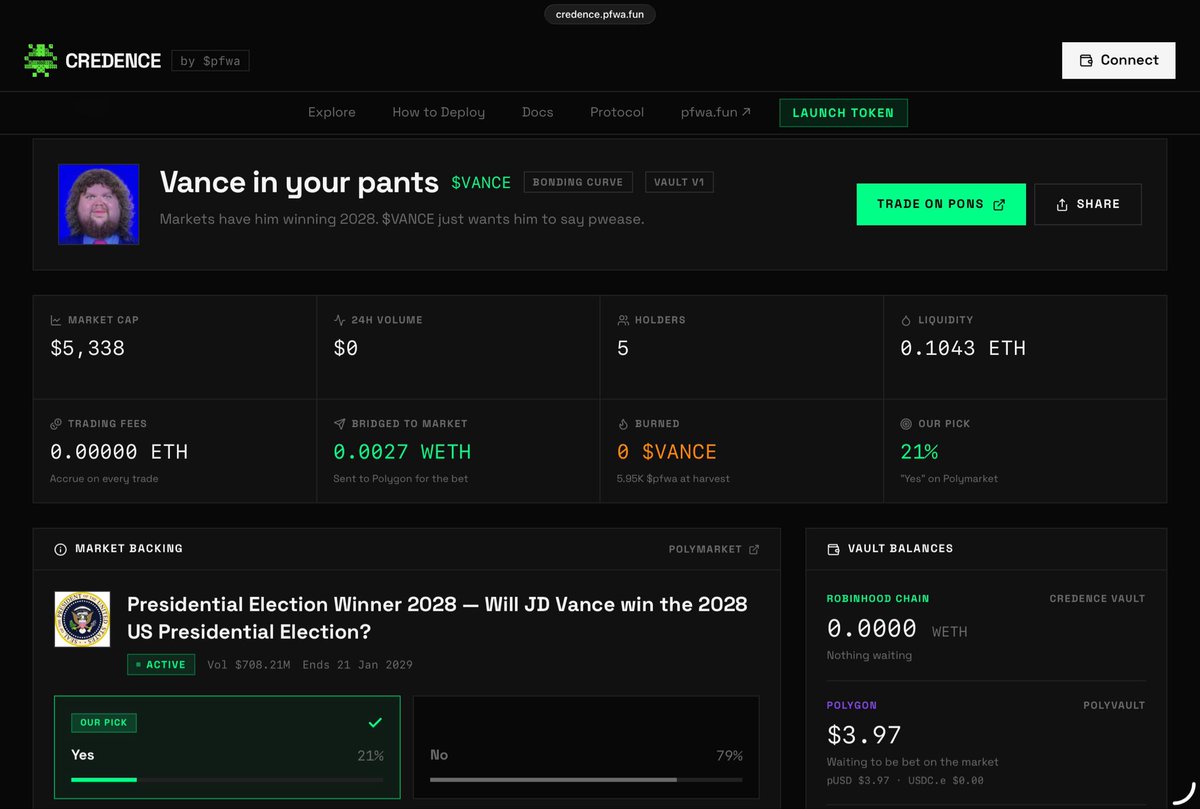Click the Vol $708.21M text
1200x809 pixels.
click(250, 664)
